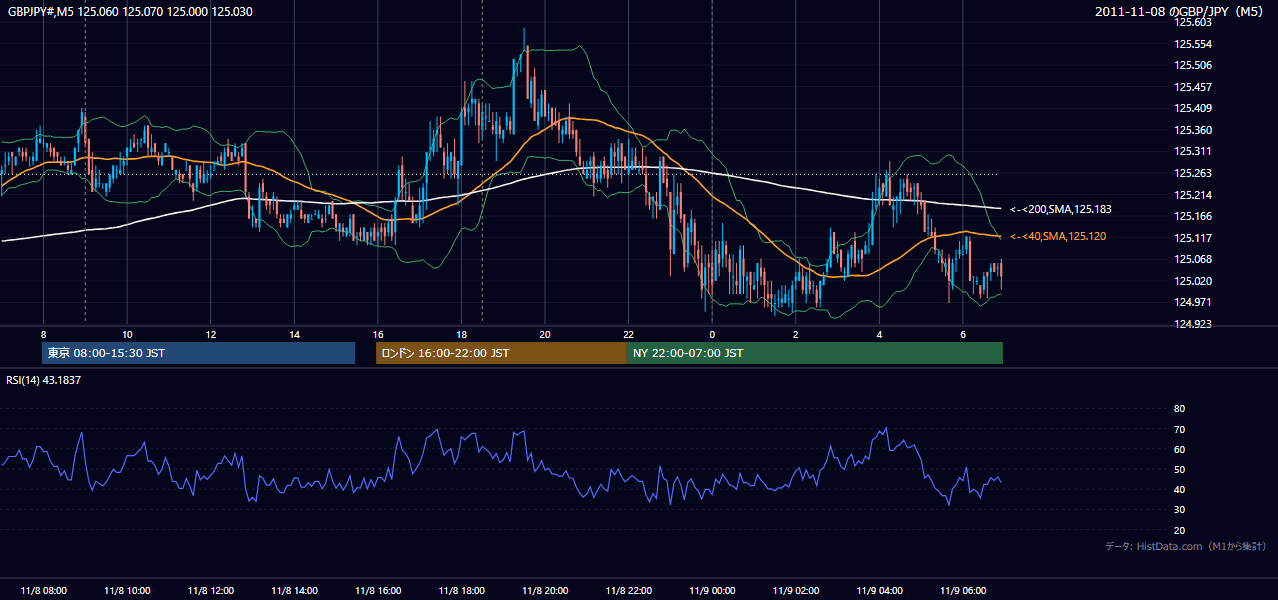1278x600 pixels.
Task: Click the 11/8 18:00 time axis label
Action: [x=461, y=591]
